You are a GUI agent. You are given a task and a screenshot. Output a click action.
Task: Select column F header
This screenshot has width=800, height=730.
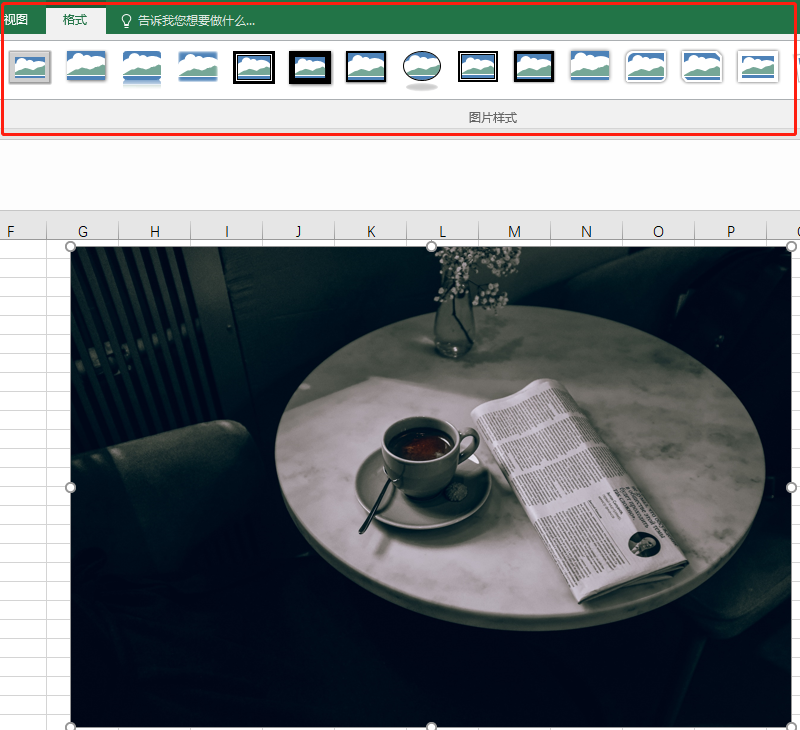point(23,231)
